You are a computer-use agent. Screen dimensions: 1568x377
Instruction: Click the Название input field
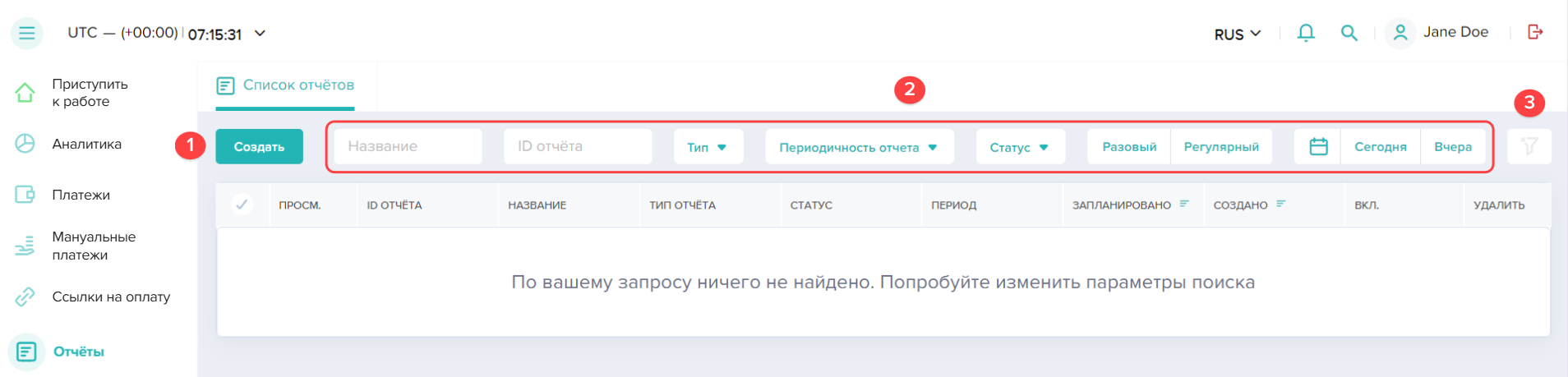[x=408, y=146]
